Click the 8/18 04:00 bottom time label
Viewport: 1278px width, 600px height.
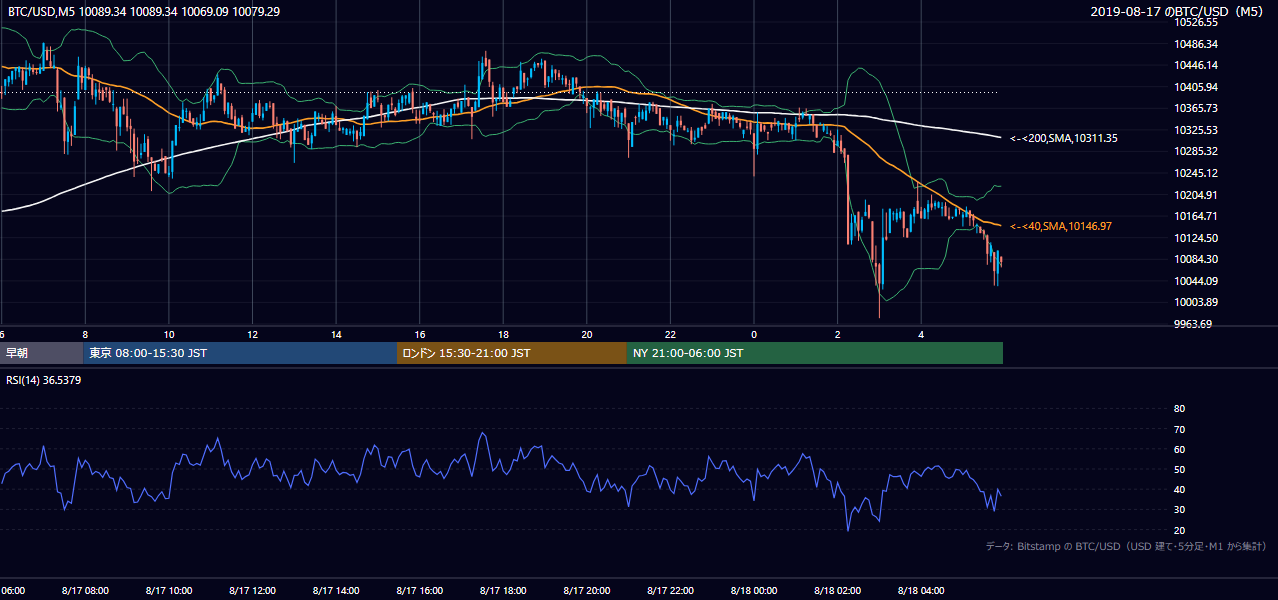point(921,591)
